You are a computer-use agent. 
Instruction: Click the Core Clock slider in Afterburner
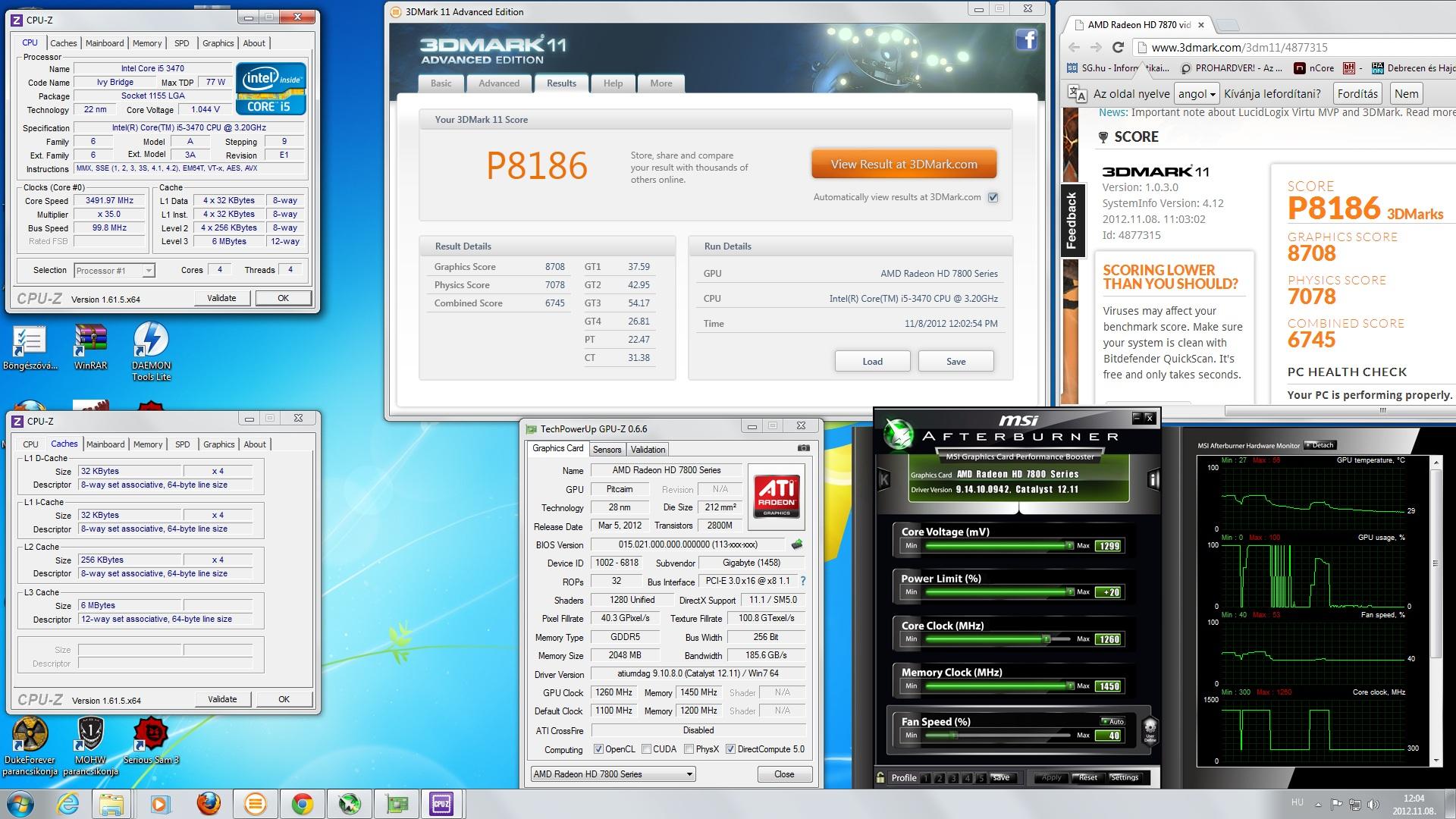coord(996,639)
